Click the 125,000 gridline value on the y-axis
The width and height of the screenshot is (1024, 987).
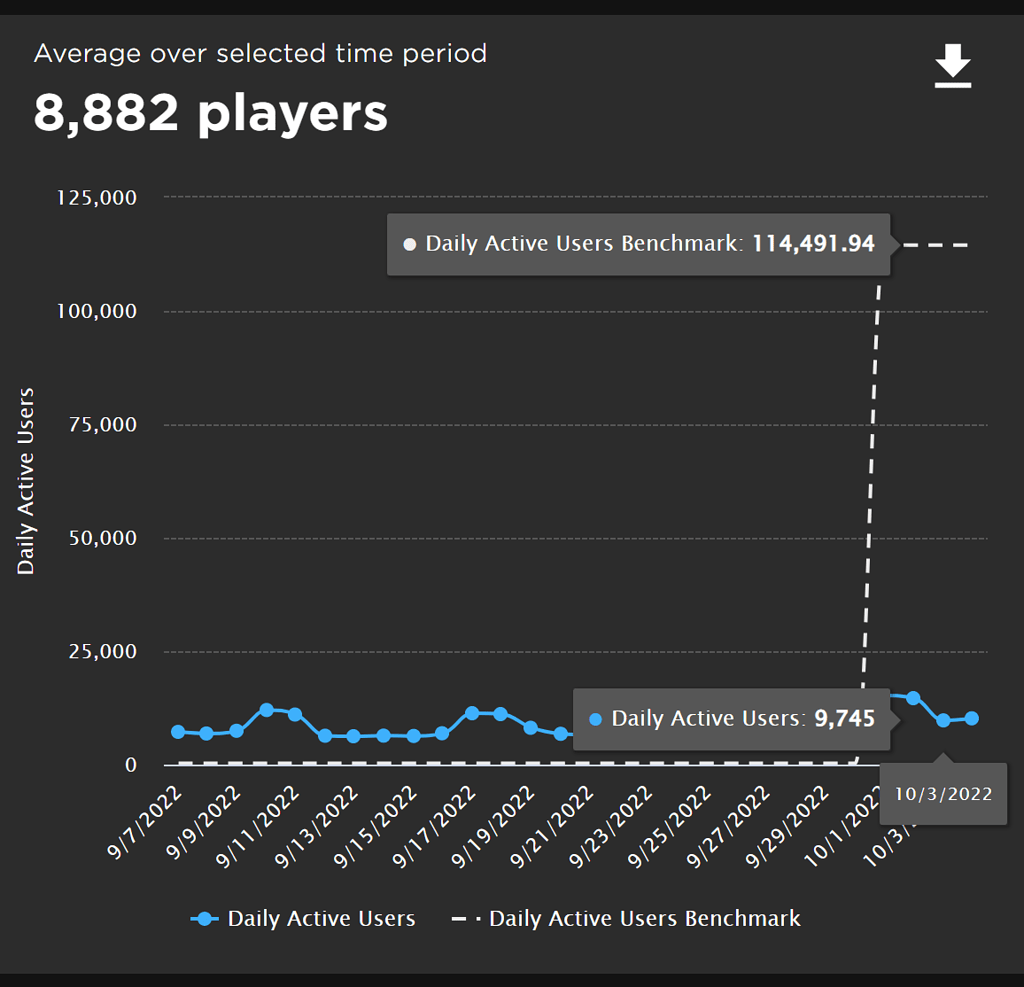point(98,197)
